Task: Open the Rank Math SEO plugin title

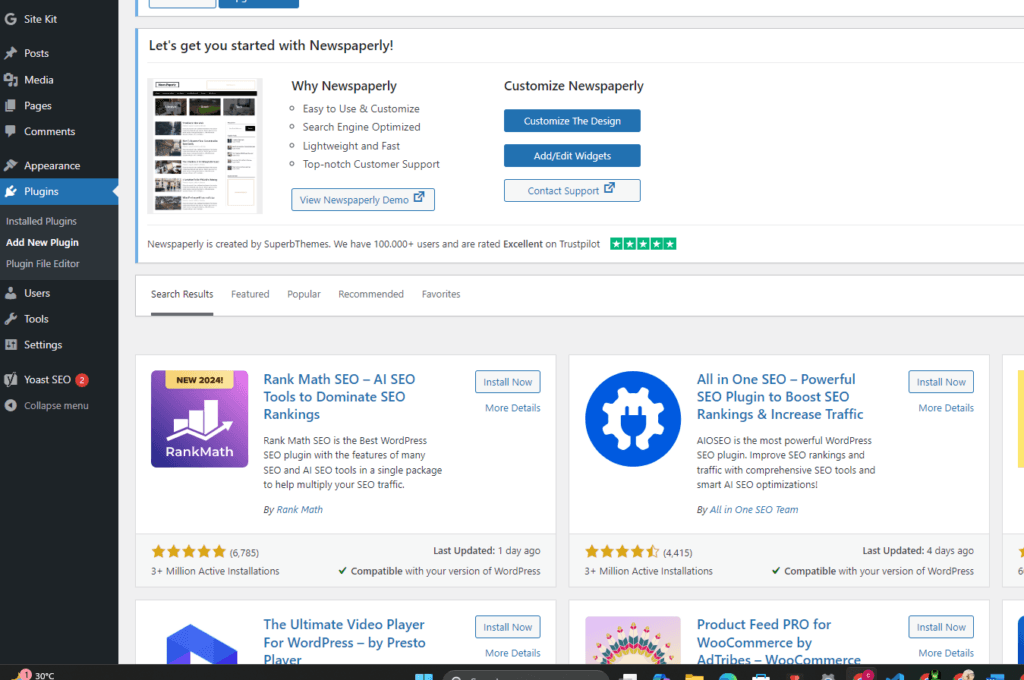Action: click(339, 397)
